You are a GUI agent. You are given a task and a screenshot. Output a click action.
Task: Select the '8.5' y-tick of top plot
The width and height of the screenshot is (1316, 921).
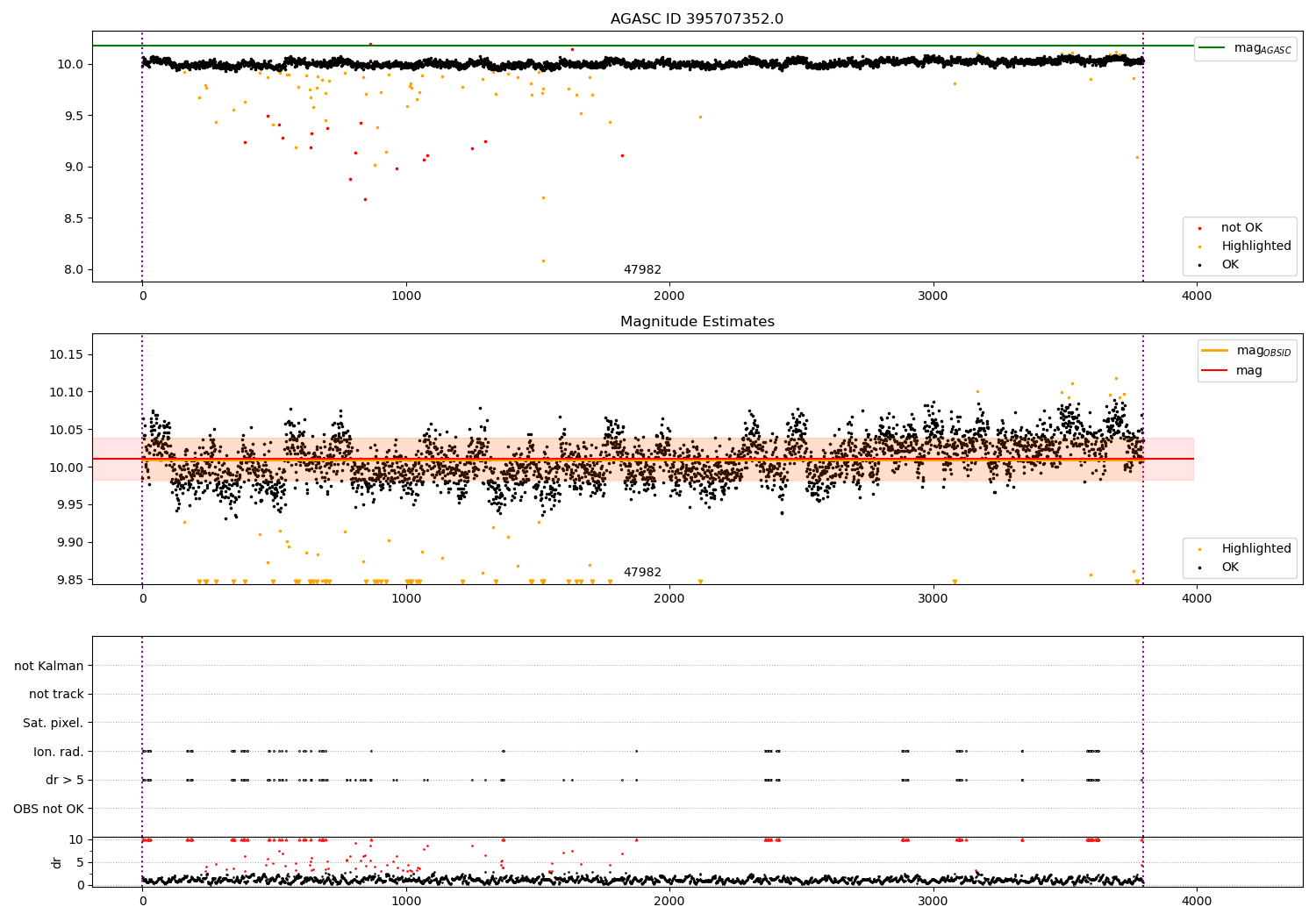click(x=75, y=218)
